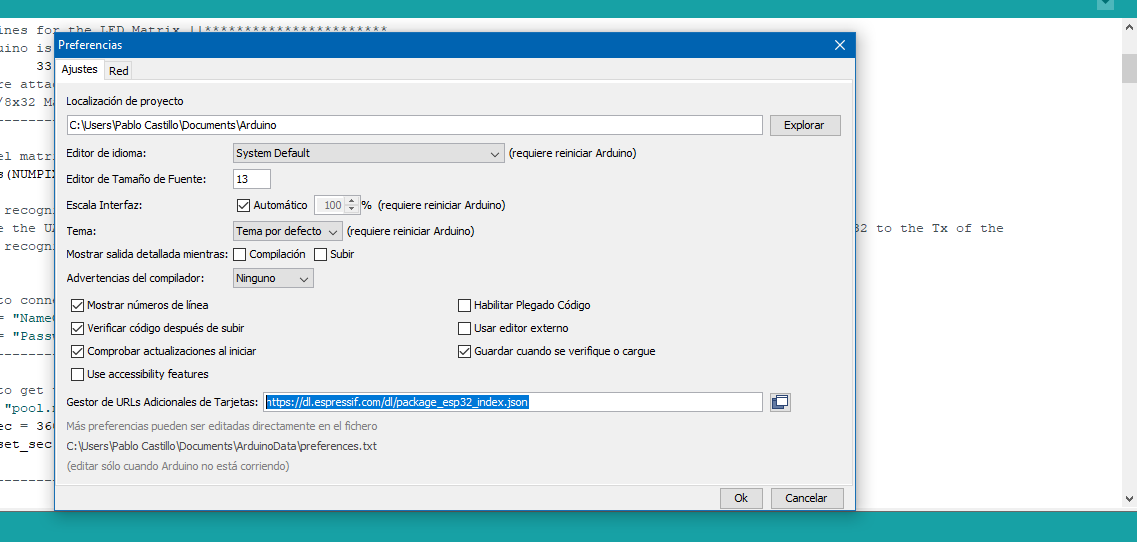Switch to the Ajustes tab
This screenshot has height=542, width=1137.
click(80, 70)
